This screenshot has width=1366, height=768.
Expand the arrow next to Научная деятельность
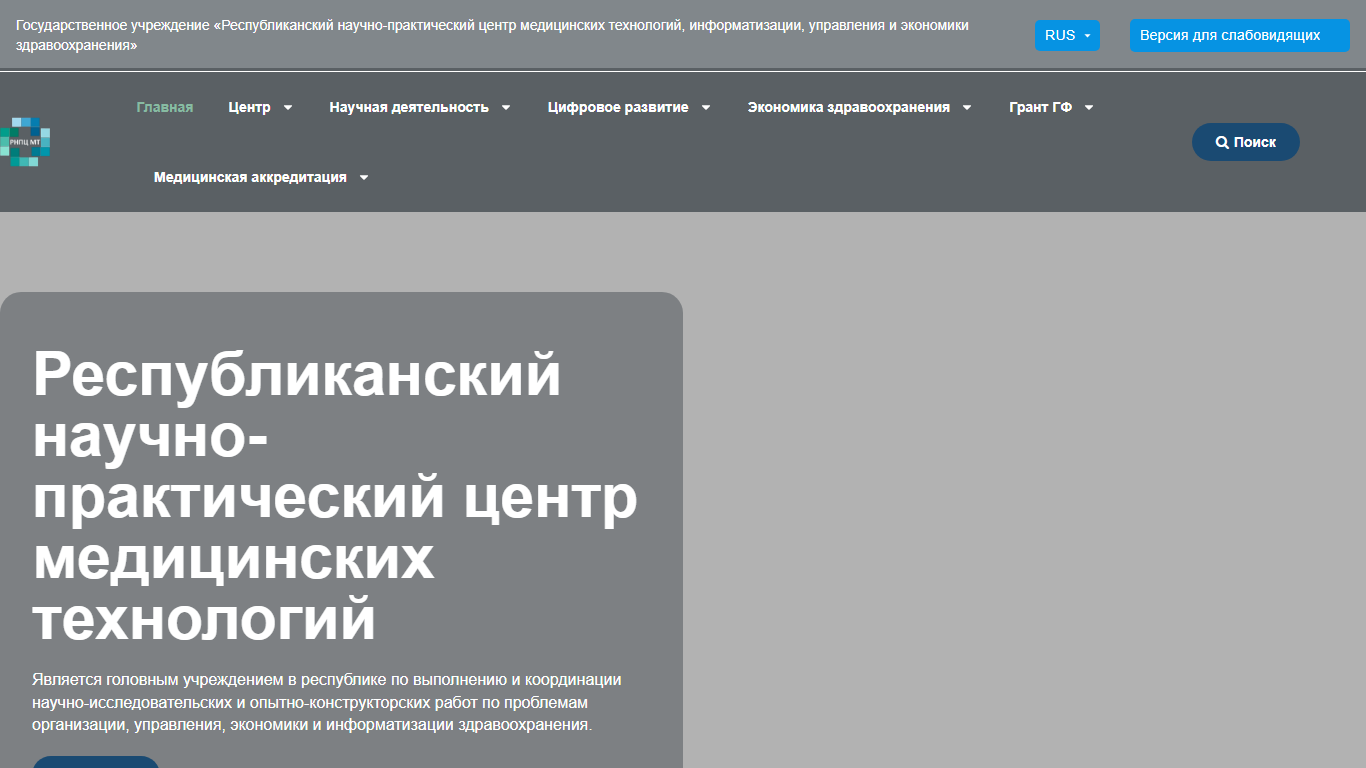pyautogui.click(x=506, y=108)
